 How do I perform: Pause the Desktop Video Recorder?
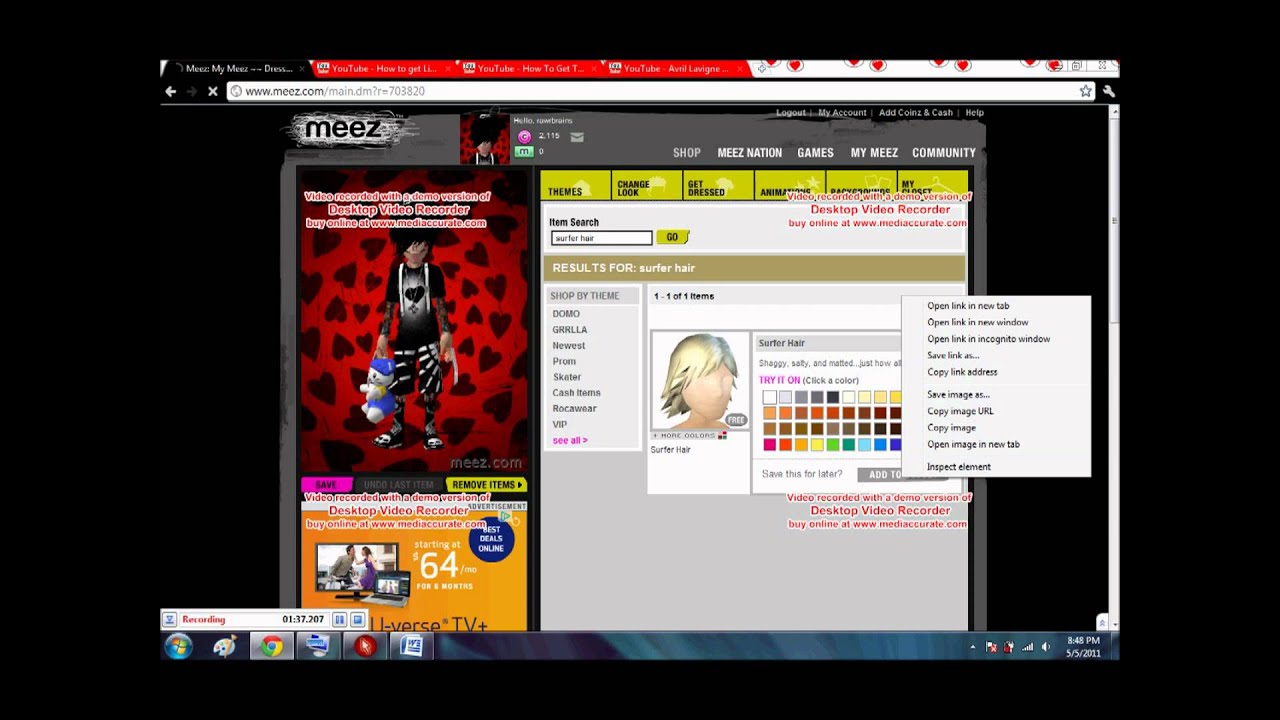coord(339,620)
